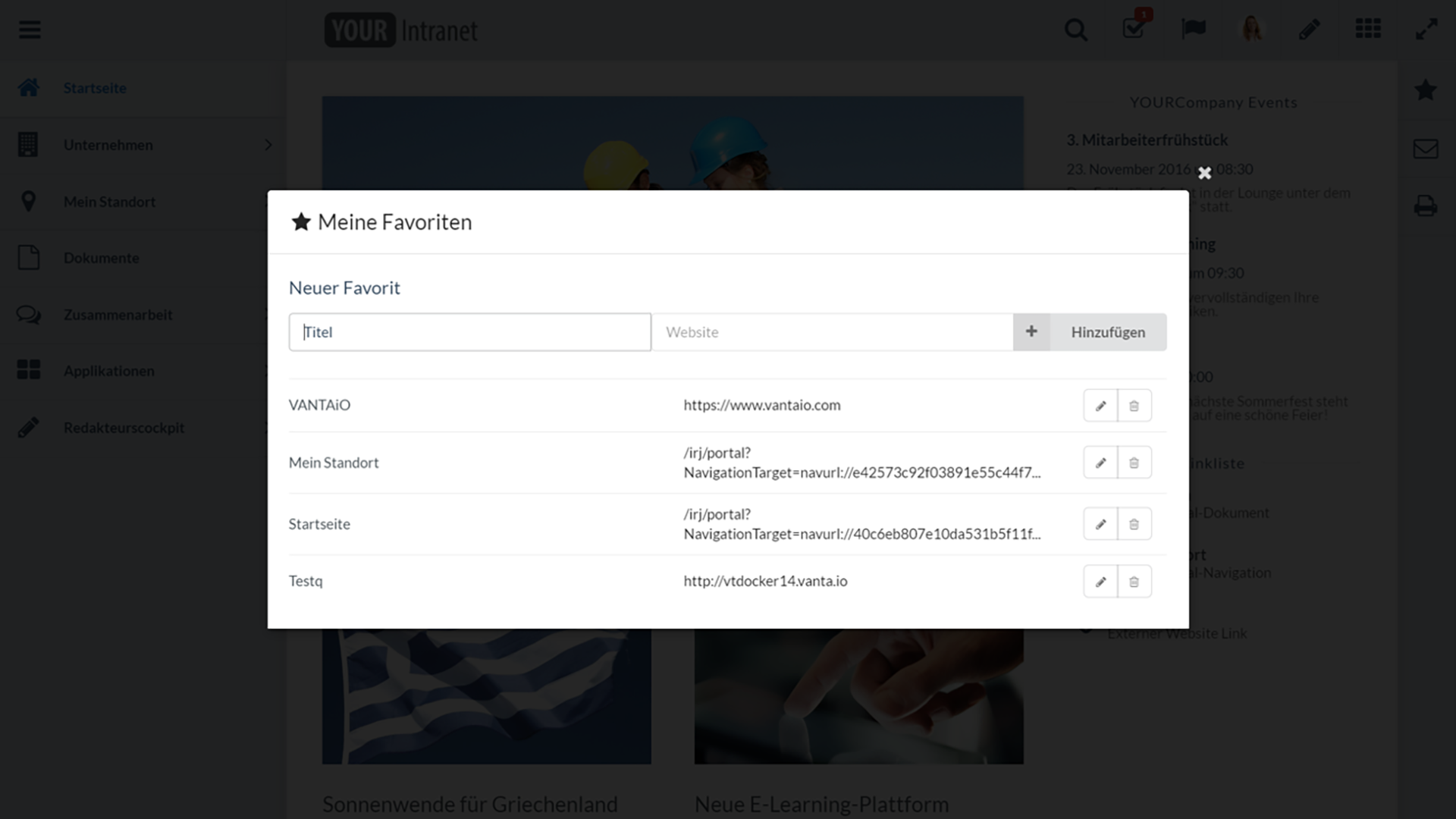1456x819 pixels.
Task: Select Zusammenarbeit in the sidebar
Action: tap(143, 315)
